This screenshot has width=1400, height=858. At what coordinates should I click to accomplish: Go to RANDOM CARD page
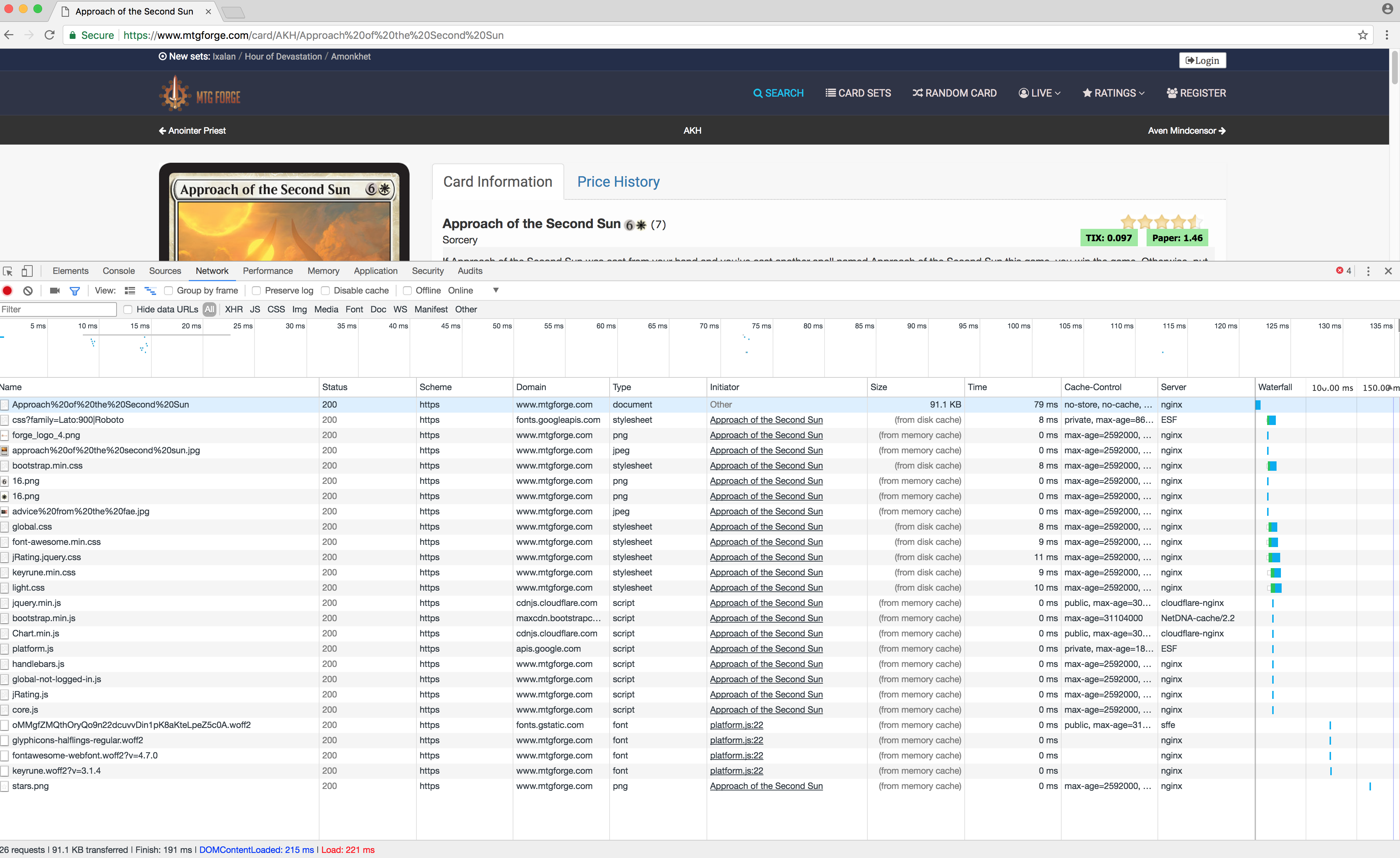point(955,93)
